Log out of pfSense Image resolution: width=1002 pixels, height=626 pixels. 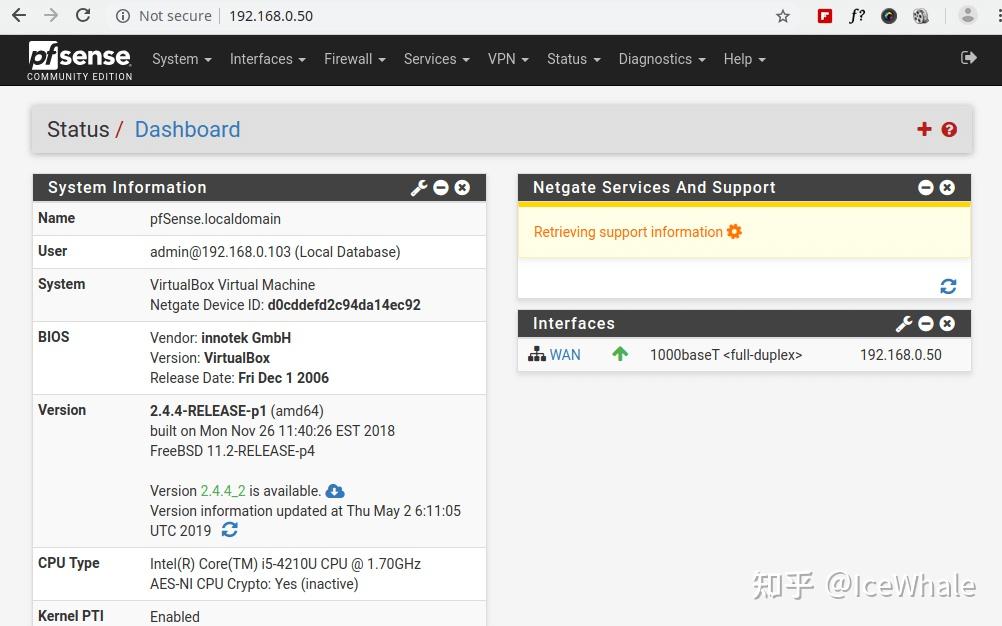[968, 59]
